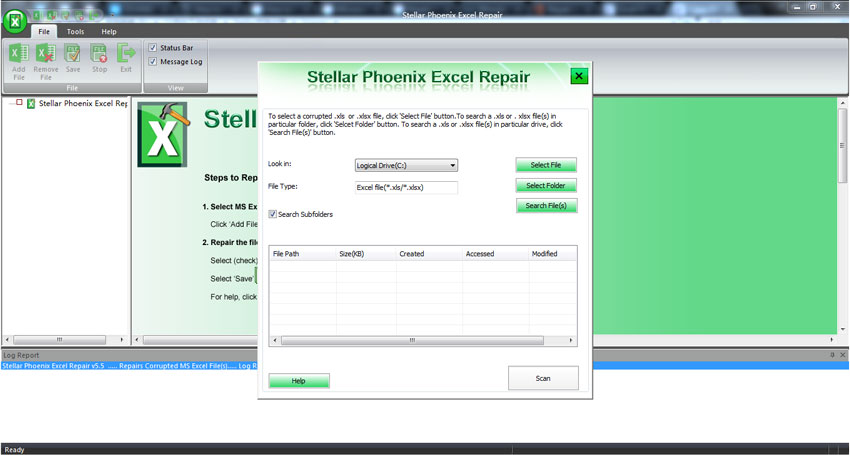Uncheck Search Subfolders
The height and width of the screenshot is (455, 850).
point(273,214)
